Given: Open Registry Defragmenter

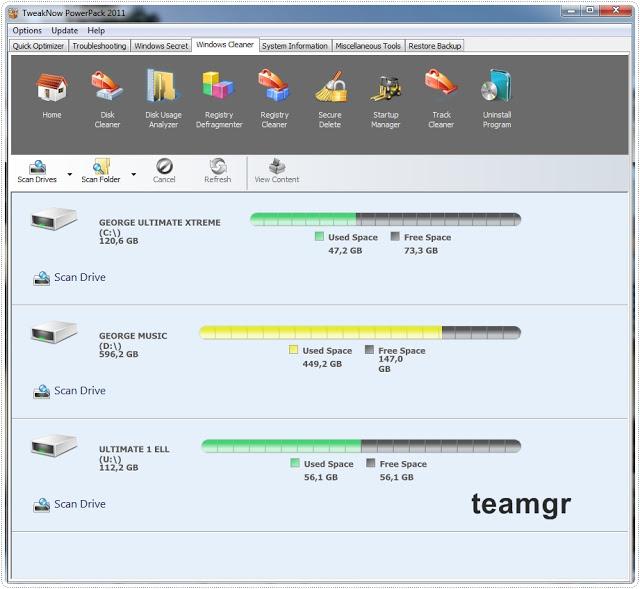Looking at the screenshot, I should tap(219, 99).
